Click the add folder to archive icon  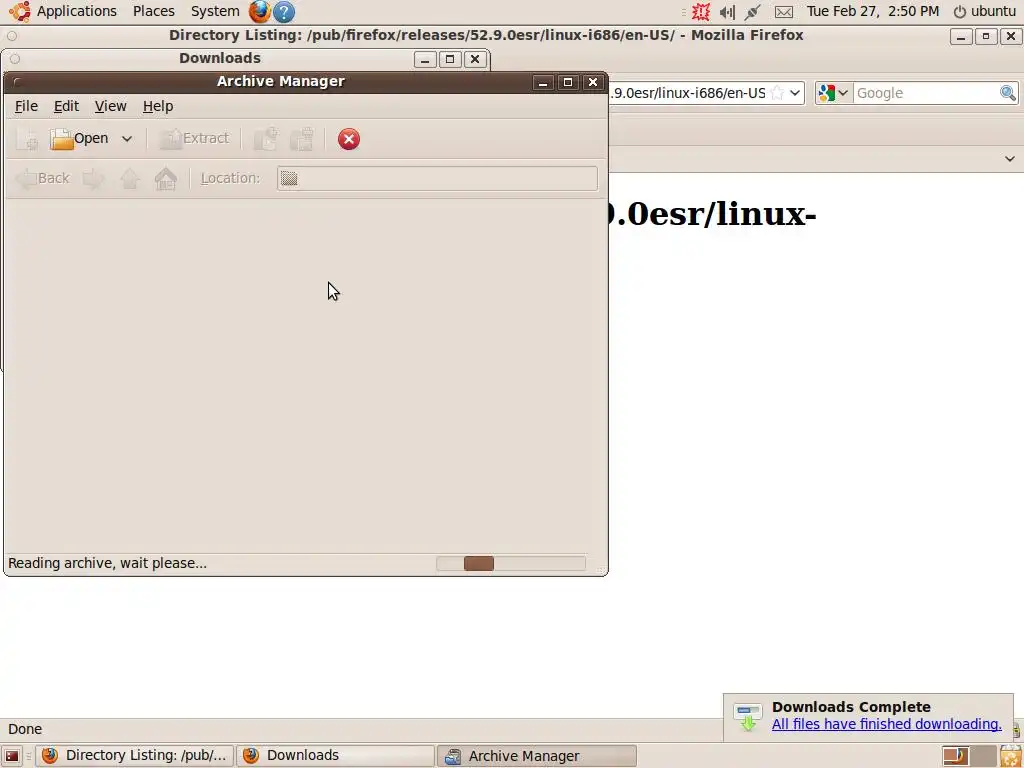pyautogui.click(x=302, y=139)
